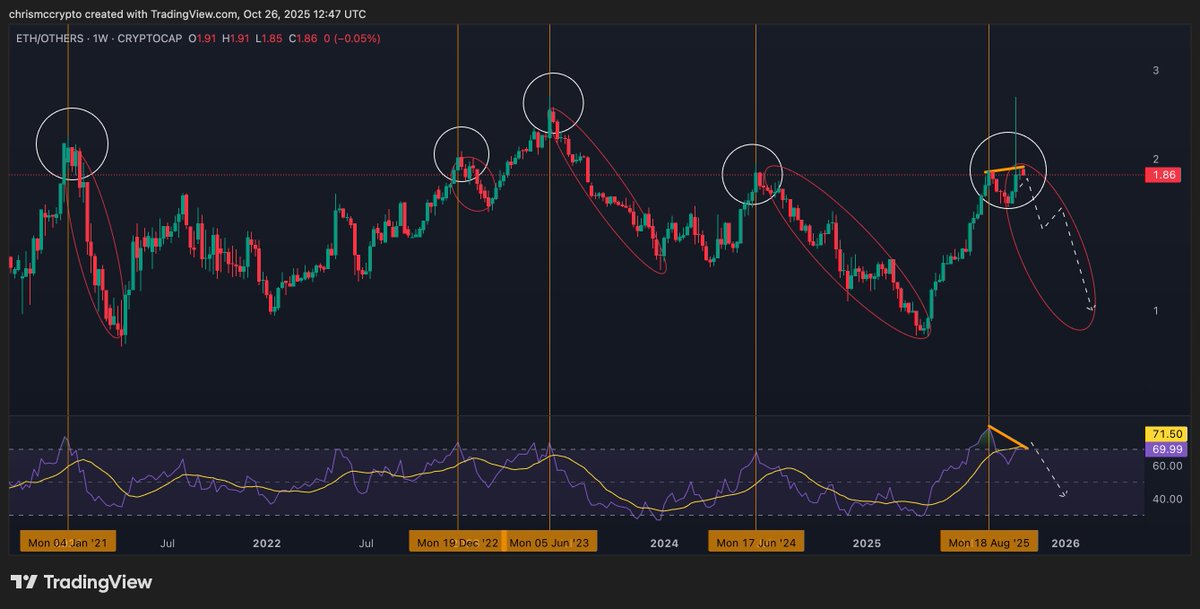Click the 2024 time axis label
Screen dimensions: 1200x609
coord(664,544)
